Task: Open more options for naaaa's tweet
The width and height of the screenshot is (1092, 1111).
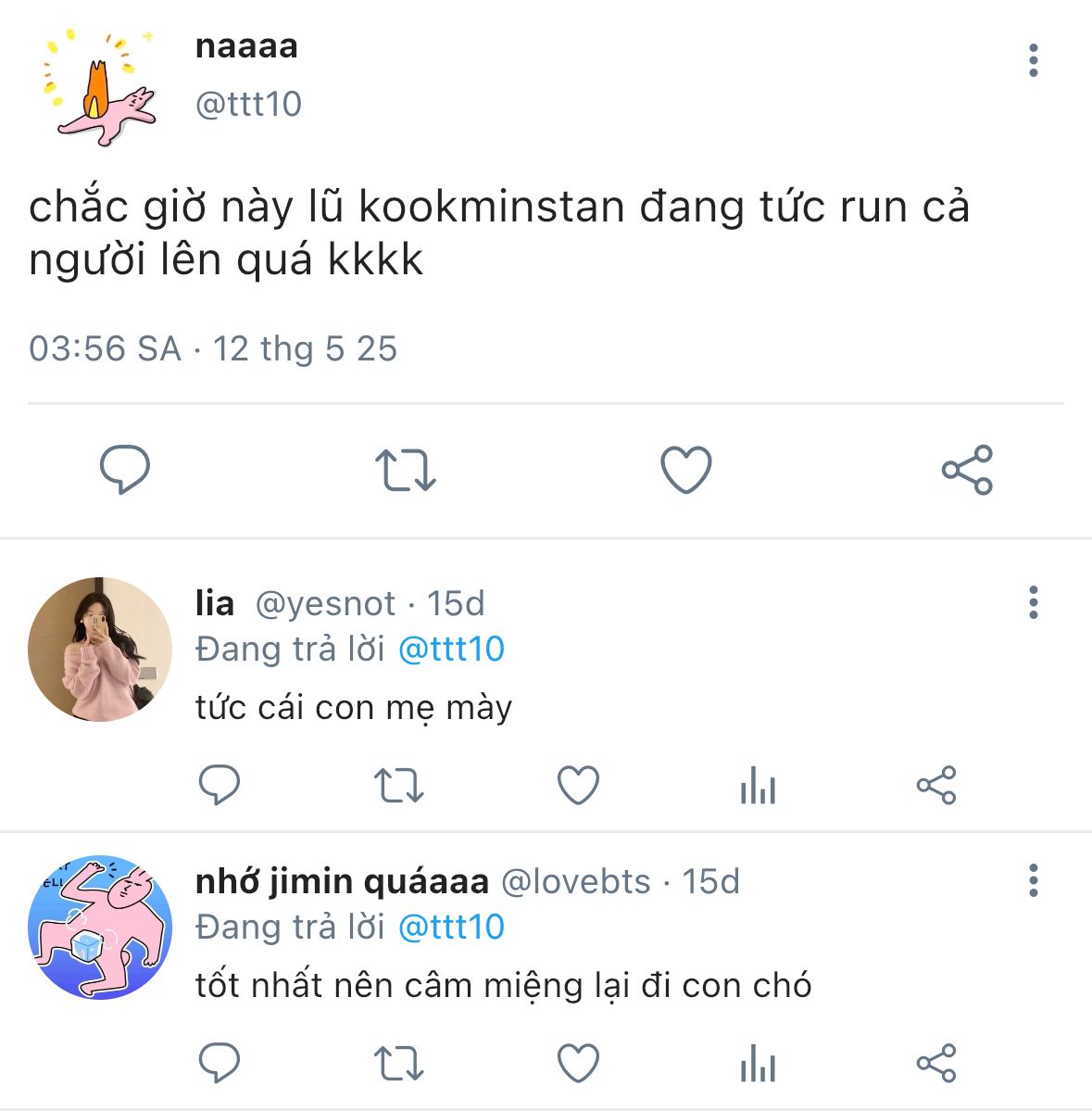Action: point(1034,61)
